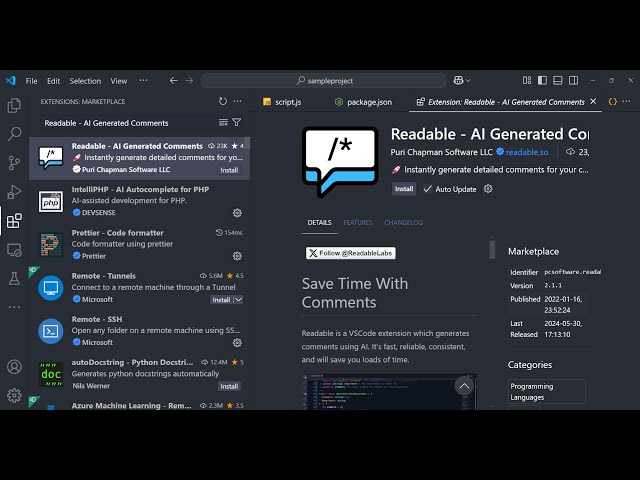The height and width of the screenshot is (480, 640).
Task: Open the readable.so publisher link
Action: tap(526, 152)
